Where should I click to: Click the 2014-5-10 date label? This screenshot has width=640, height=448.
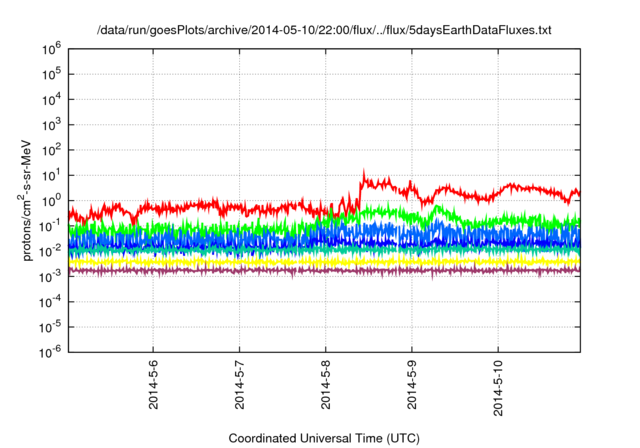pos(498,388)
